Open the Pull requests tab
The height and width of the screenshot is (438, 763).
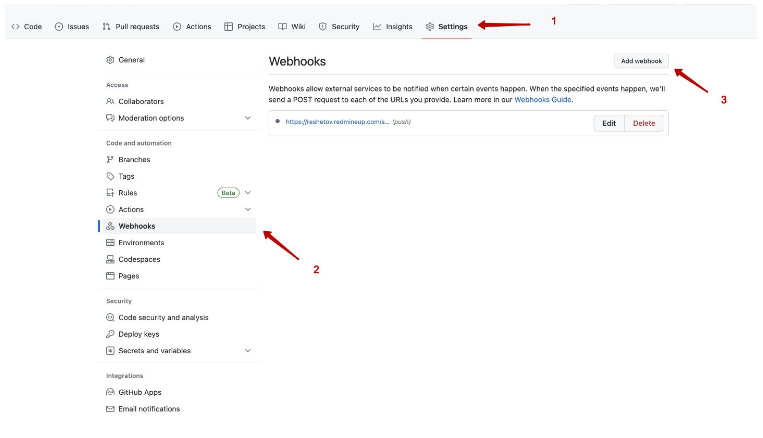[x=132, y=26]
